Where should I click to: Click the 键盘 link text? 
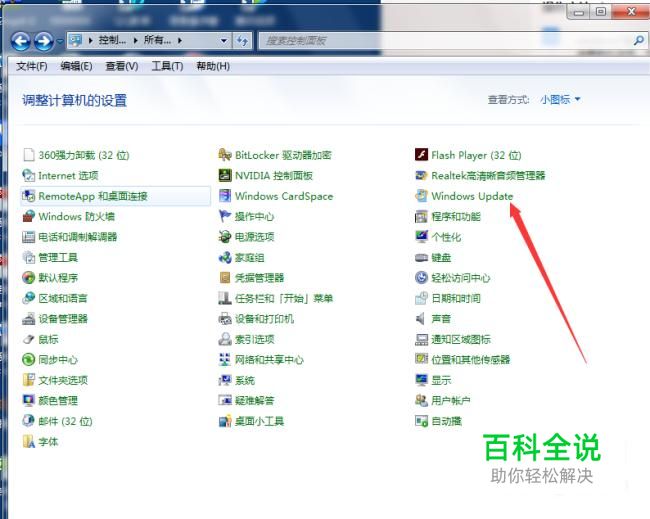point(441,257)
